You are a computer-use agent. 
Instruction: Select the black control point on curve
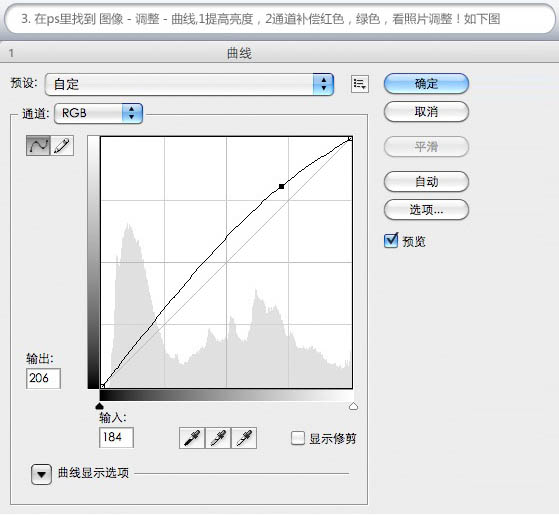click(281, 186)
